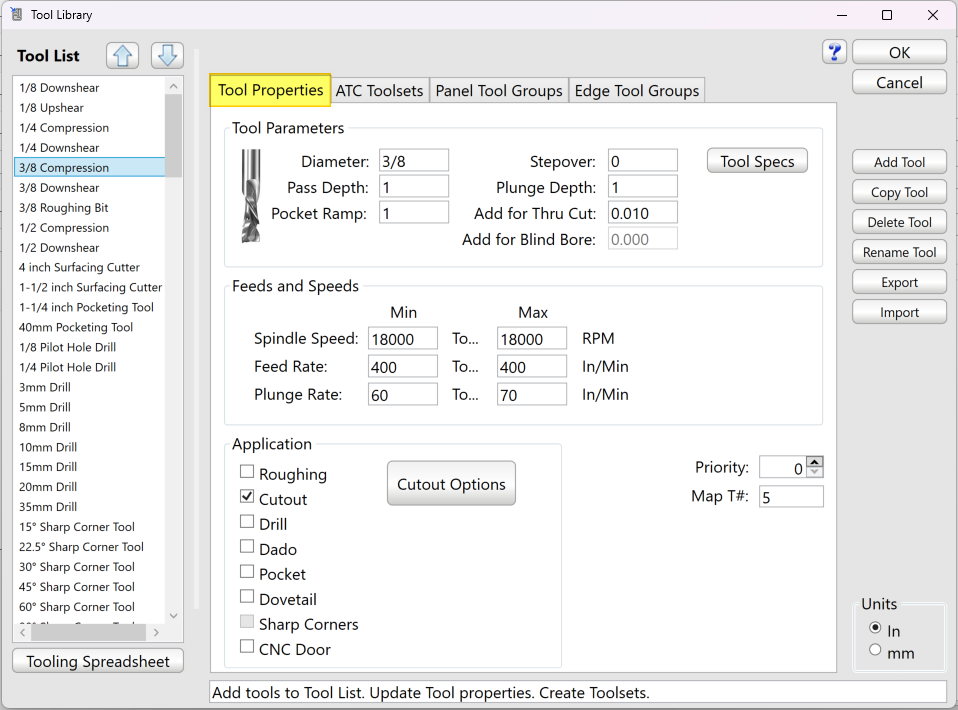Move selected tool down in list
958x710 pixels.
click(167, 56)
